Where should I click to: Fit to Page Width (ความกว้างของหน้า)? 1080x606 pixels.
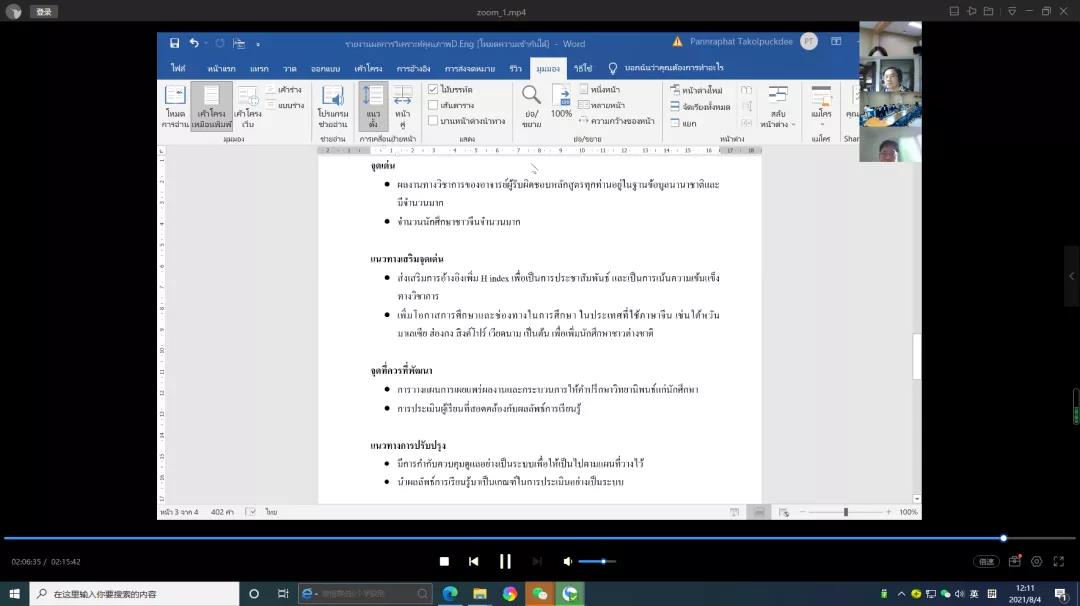coord(616,121)
